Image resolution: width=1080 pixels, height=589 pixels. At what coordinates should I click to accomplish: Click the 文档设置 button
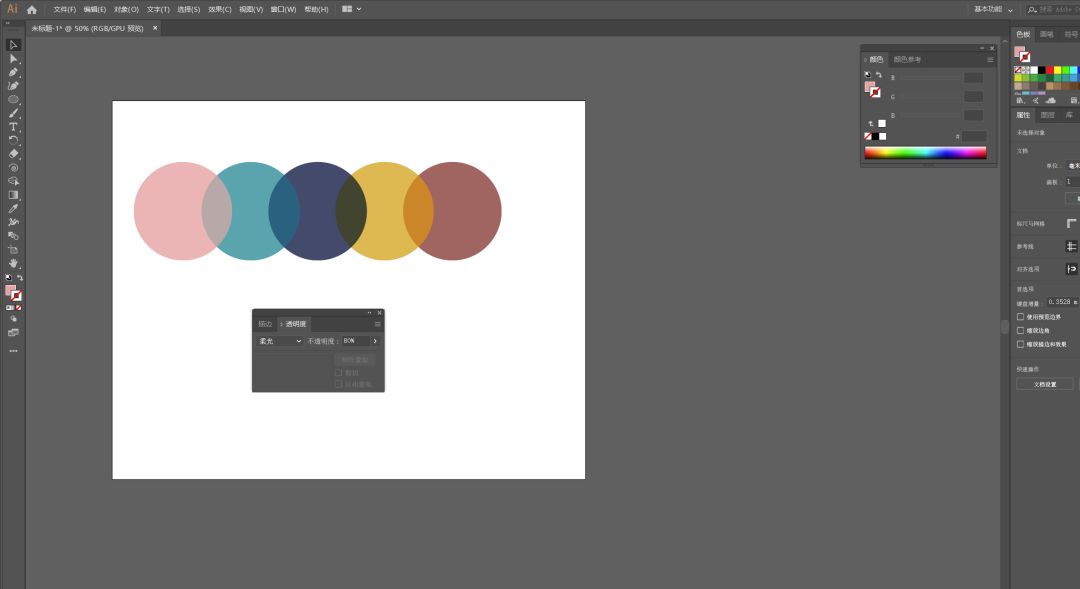(x=1044, y=384)
